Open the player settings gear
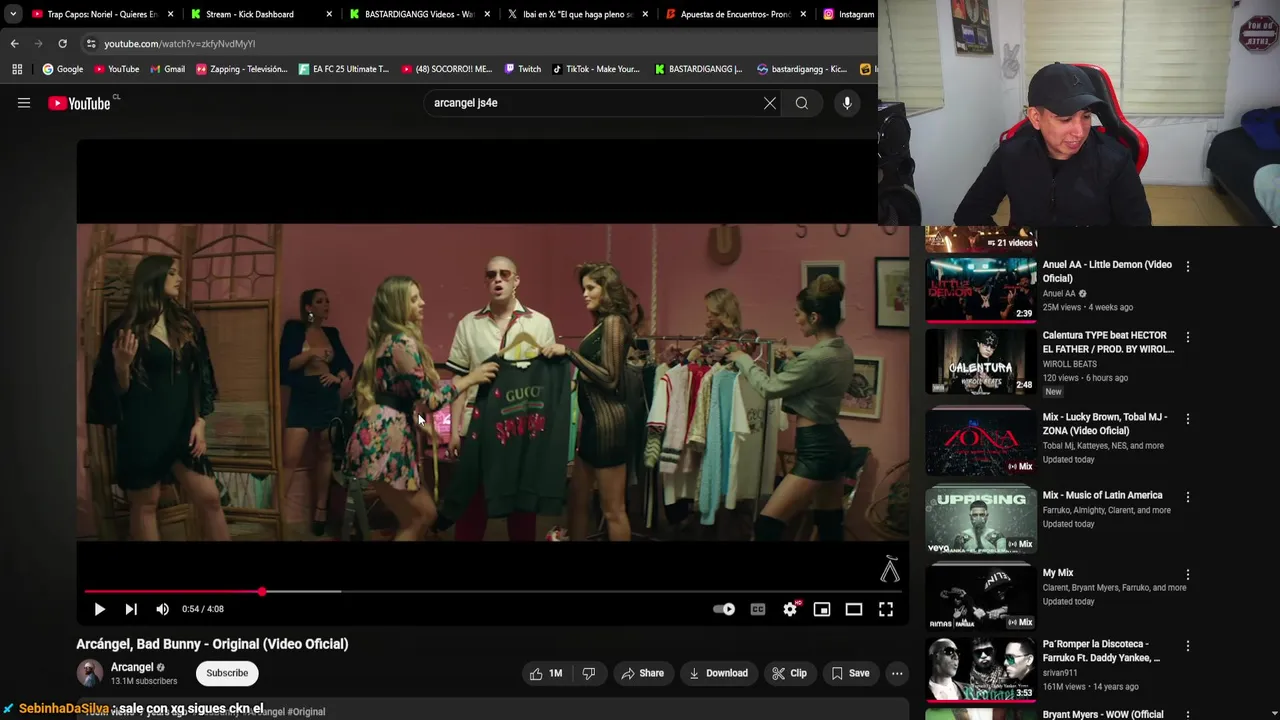1280x720 pixels. 790,609
